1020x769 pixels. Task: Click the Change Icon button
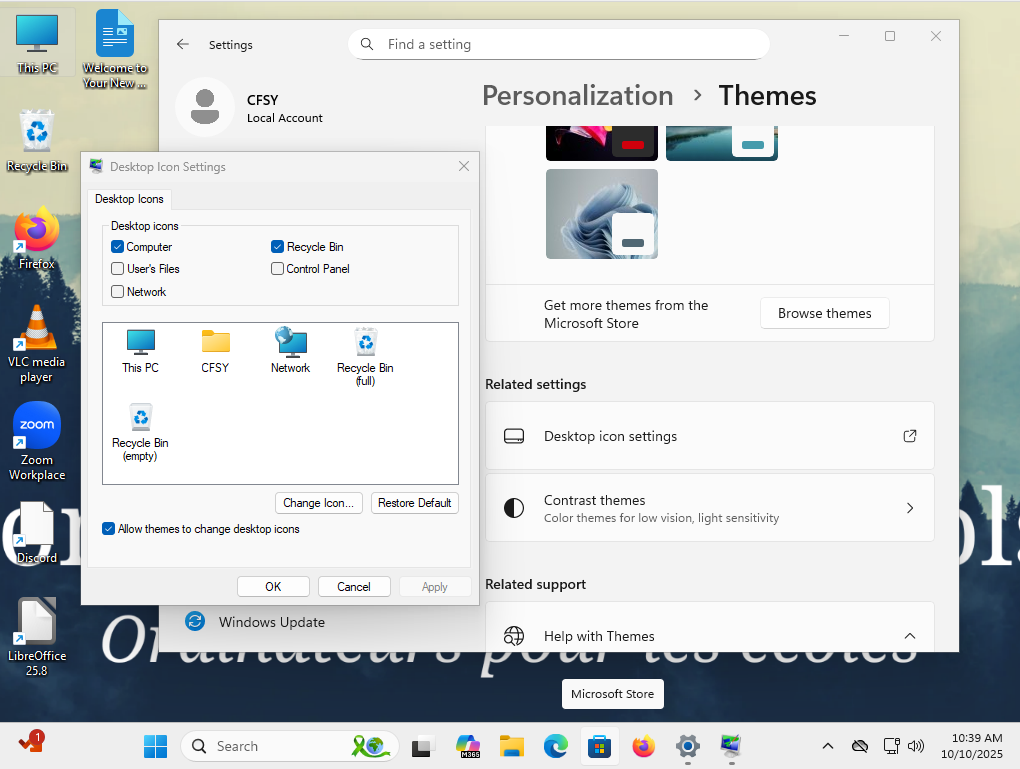[319, 503]
